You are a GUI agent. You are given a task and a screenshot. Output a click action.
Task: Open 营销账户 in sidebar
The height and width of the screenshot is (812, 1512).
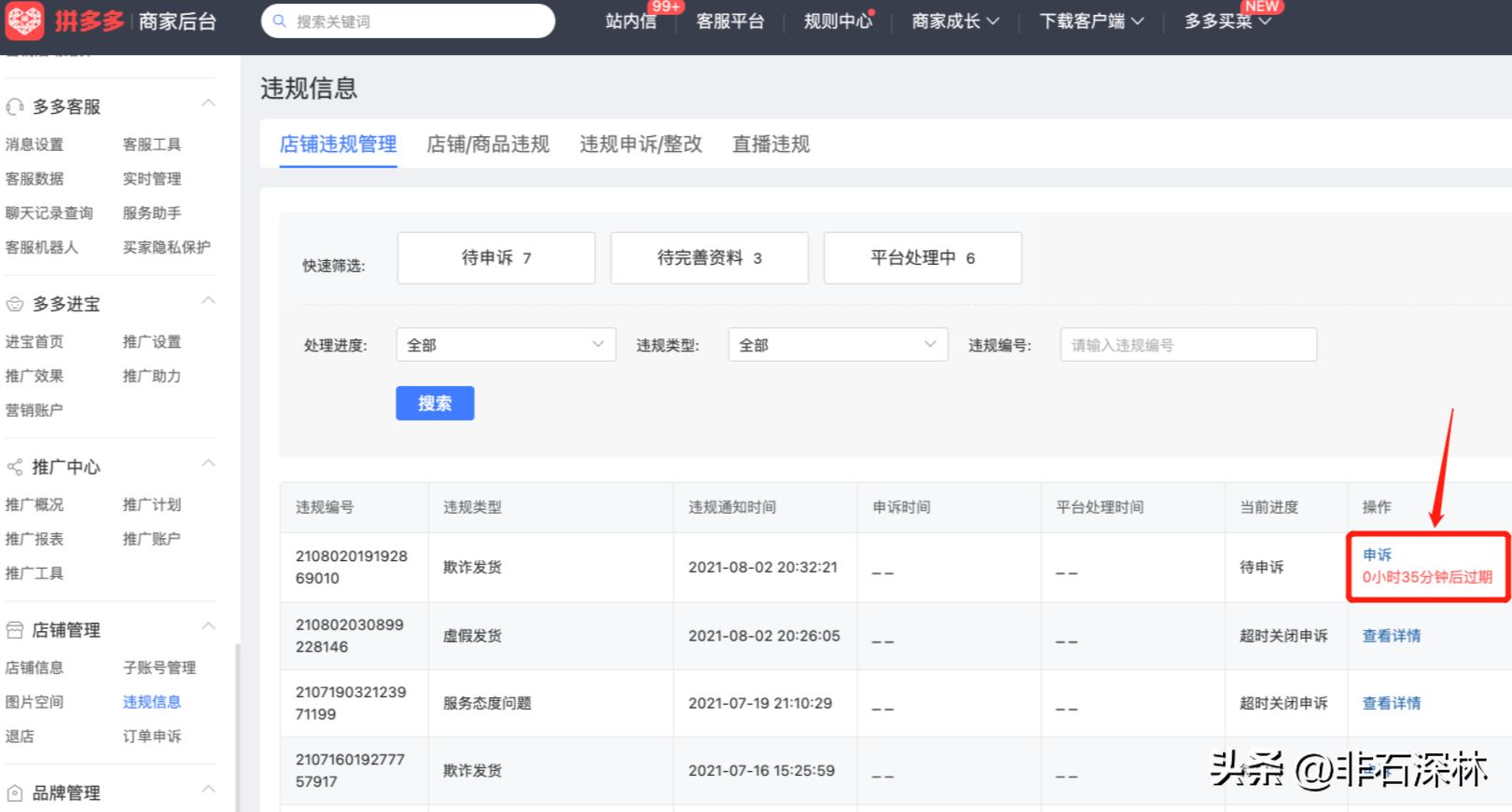coord(35,410)
